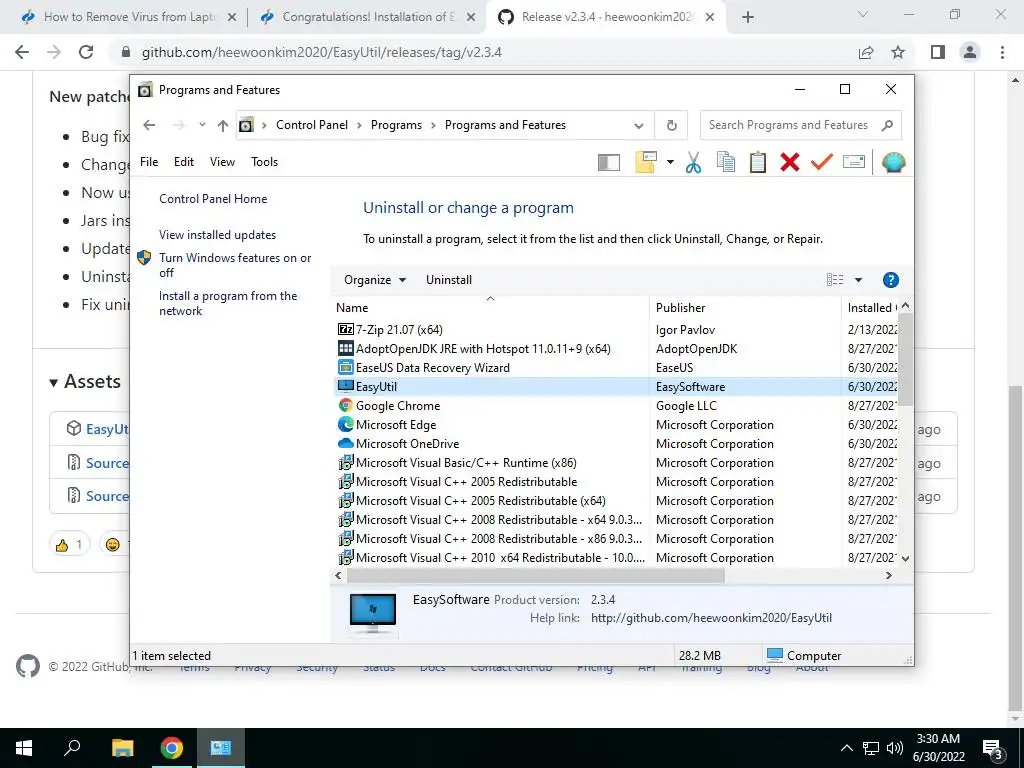Open Chrome side panel icon
This screenshot has width=1024, height=768.
click(938, 52)
